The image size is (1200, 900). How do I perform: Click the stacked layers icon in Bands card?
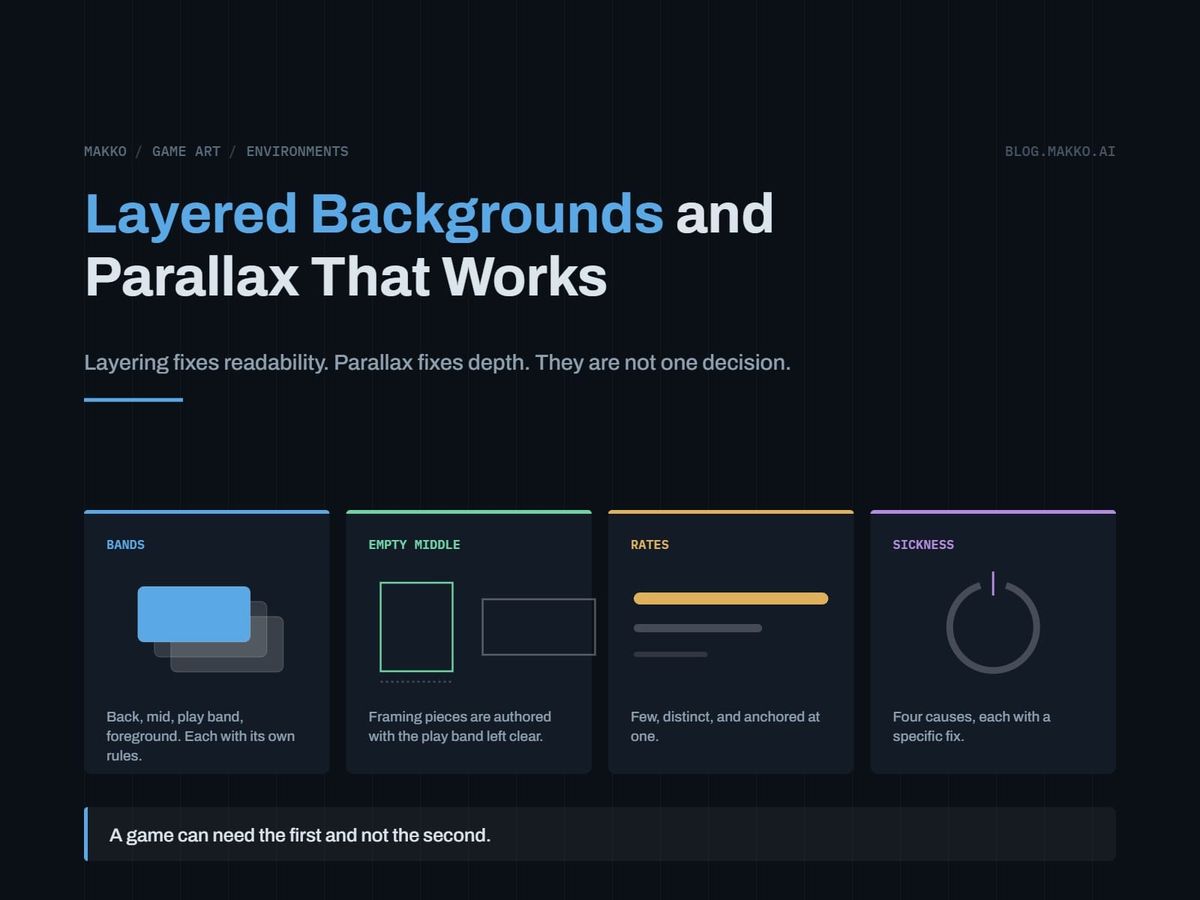[x=211, y=629]
